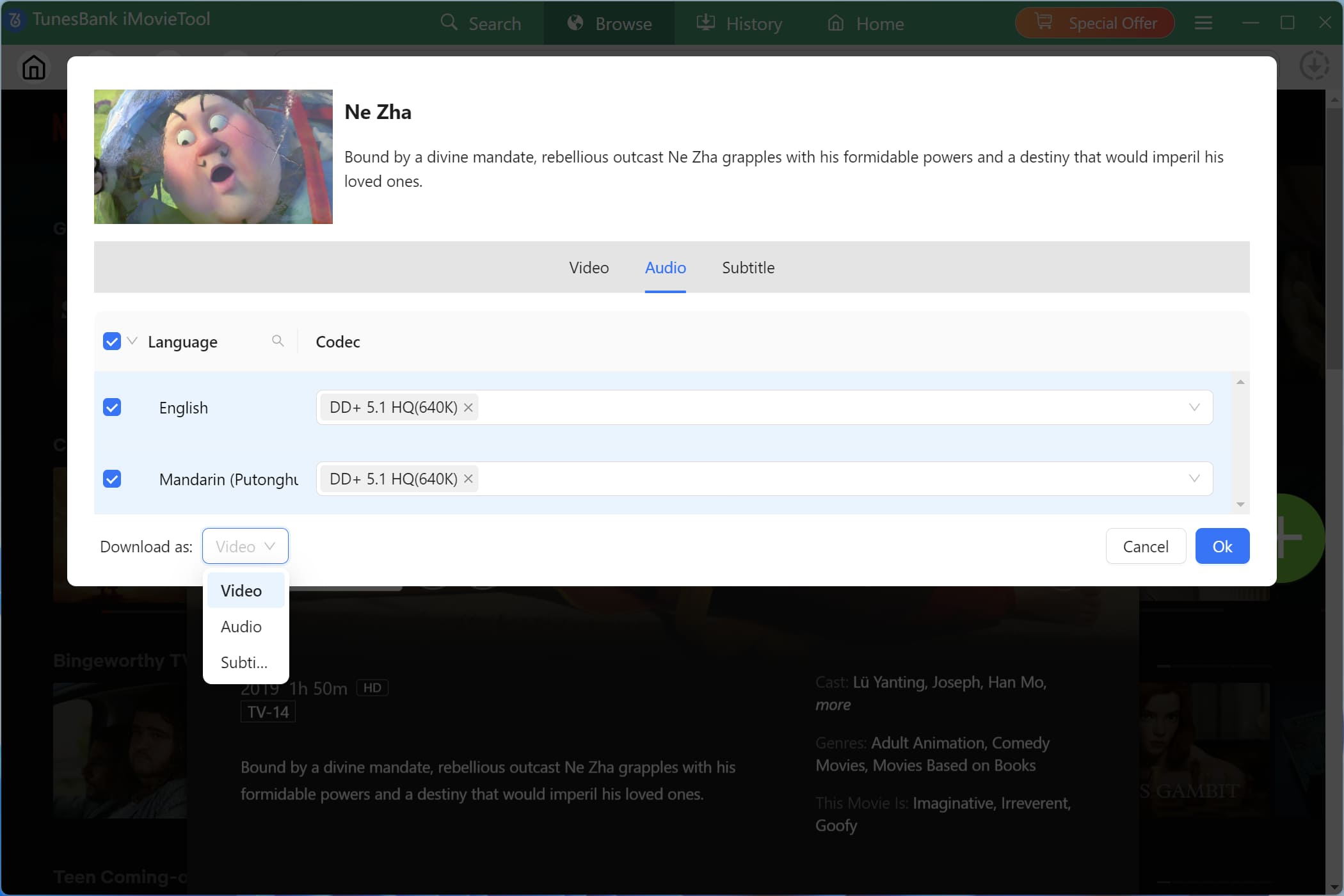The width and height of the screenshot is (1344, 896).
Task: Click the Special Offer cart button
Action: [1094, 24]
